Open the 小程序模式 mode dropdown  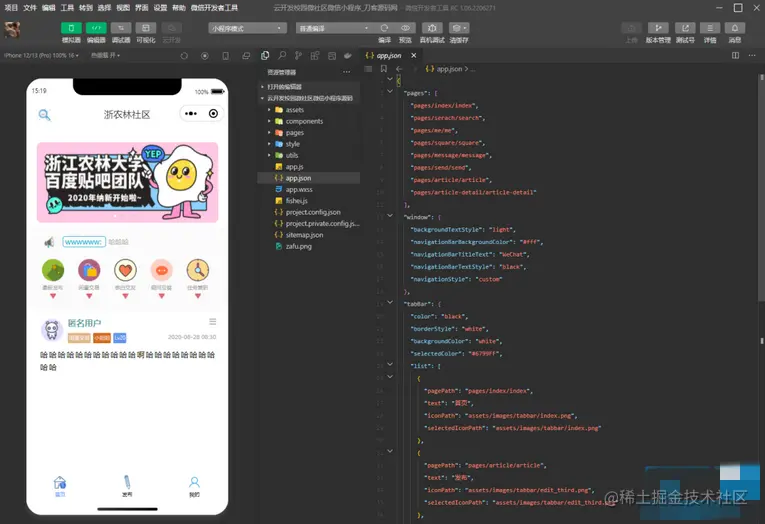[x=247, y=28]
